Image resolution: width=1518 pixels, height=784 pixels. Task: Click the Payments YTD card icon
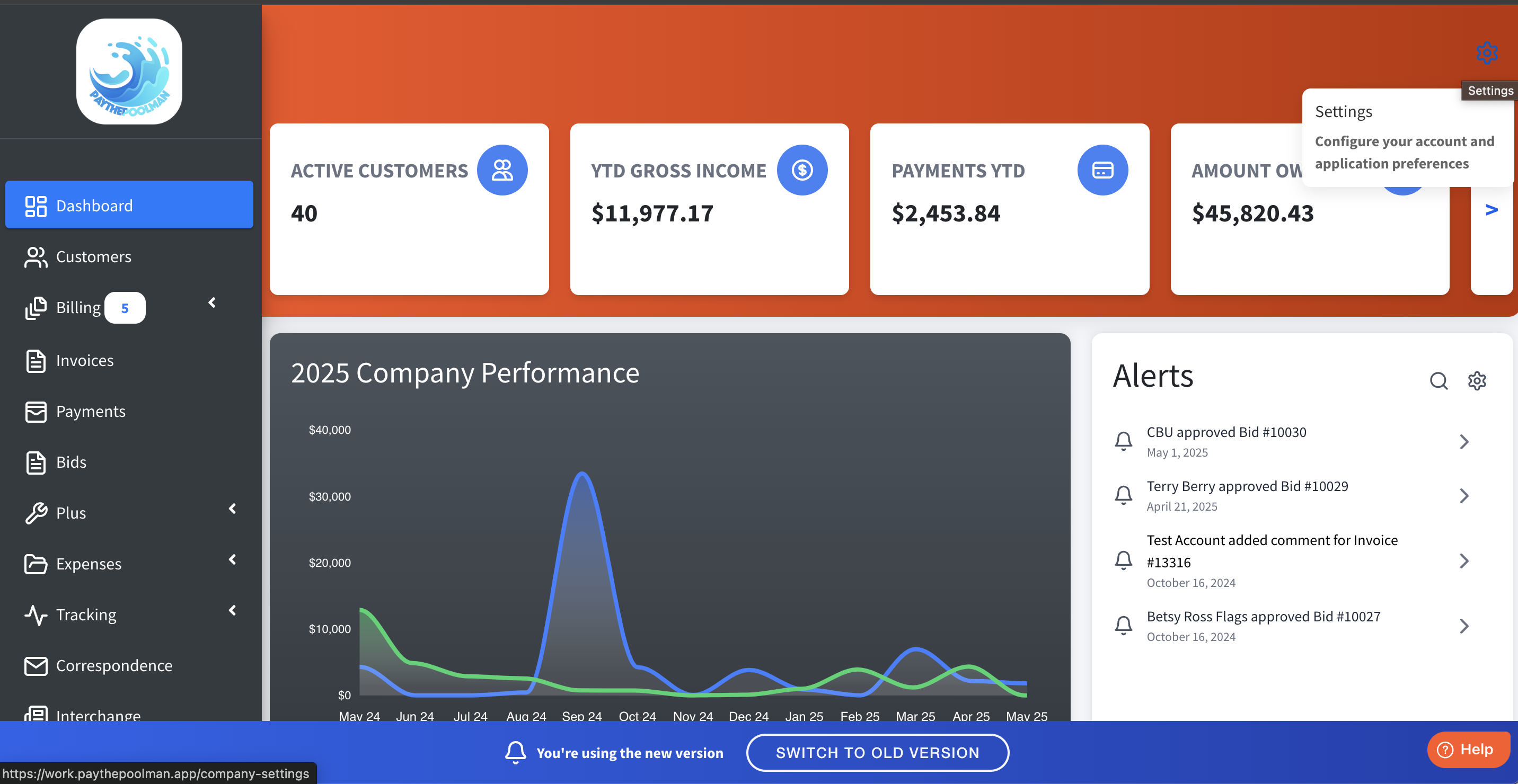1102,170
